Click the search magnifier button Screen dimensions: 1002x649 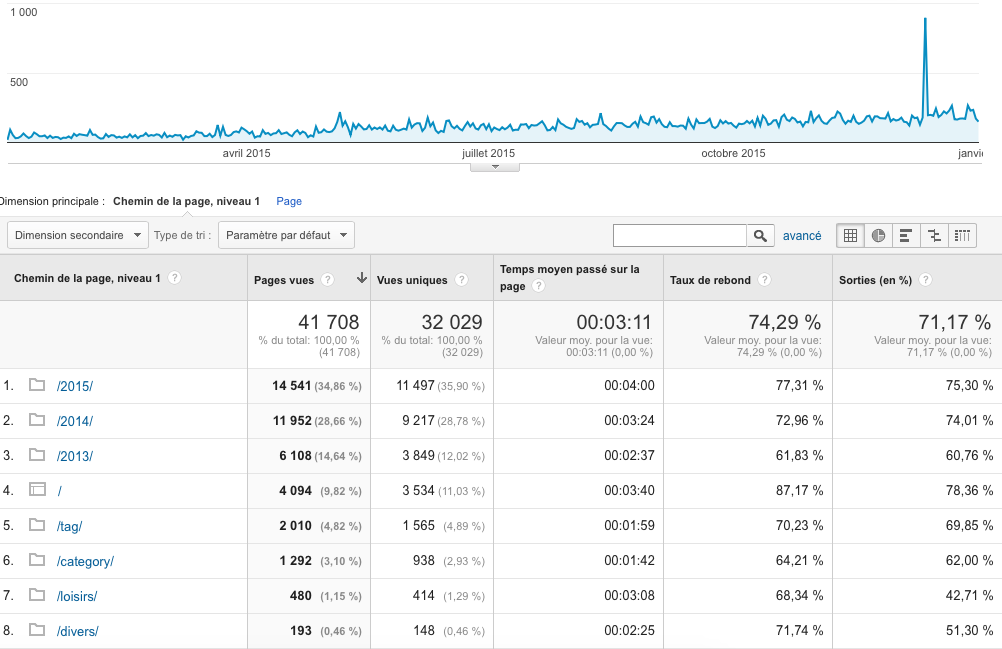coord(761,236)
